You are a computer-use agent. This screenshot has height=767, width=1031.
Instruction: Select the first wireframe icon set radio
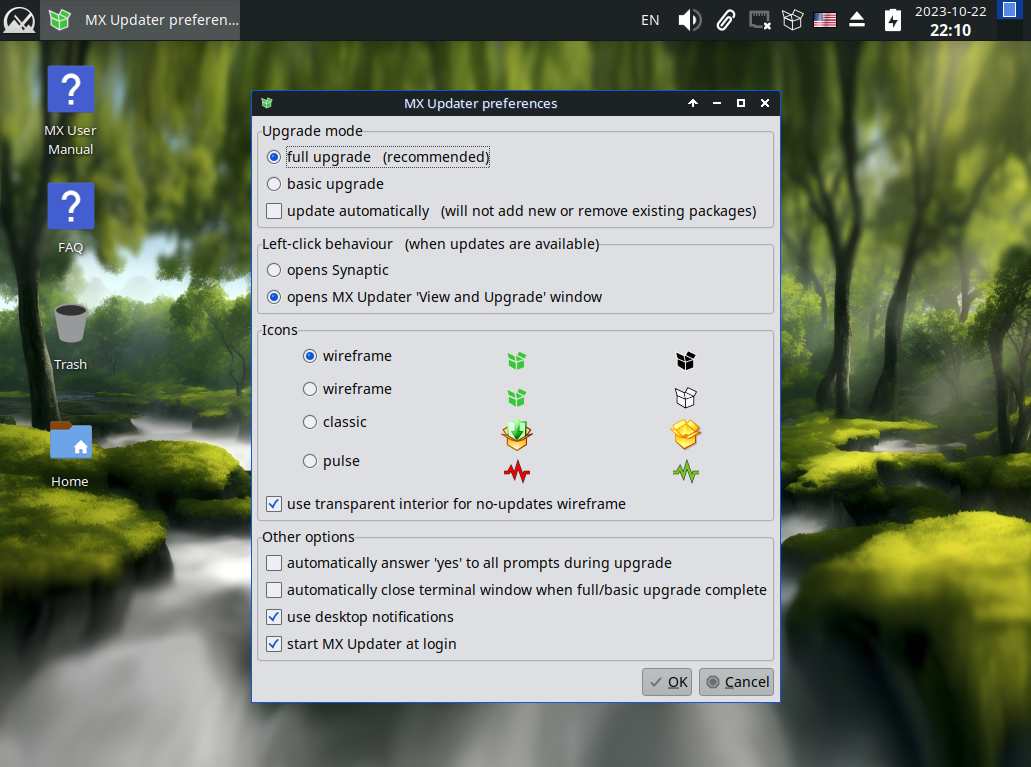[347, 356]
